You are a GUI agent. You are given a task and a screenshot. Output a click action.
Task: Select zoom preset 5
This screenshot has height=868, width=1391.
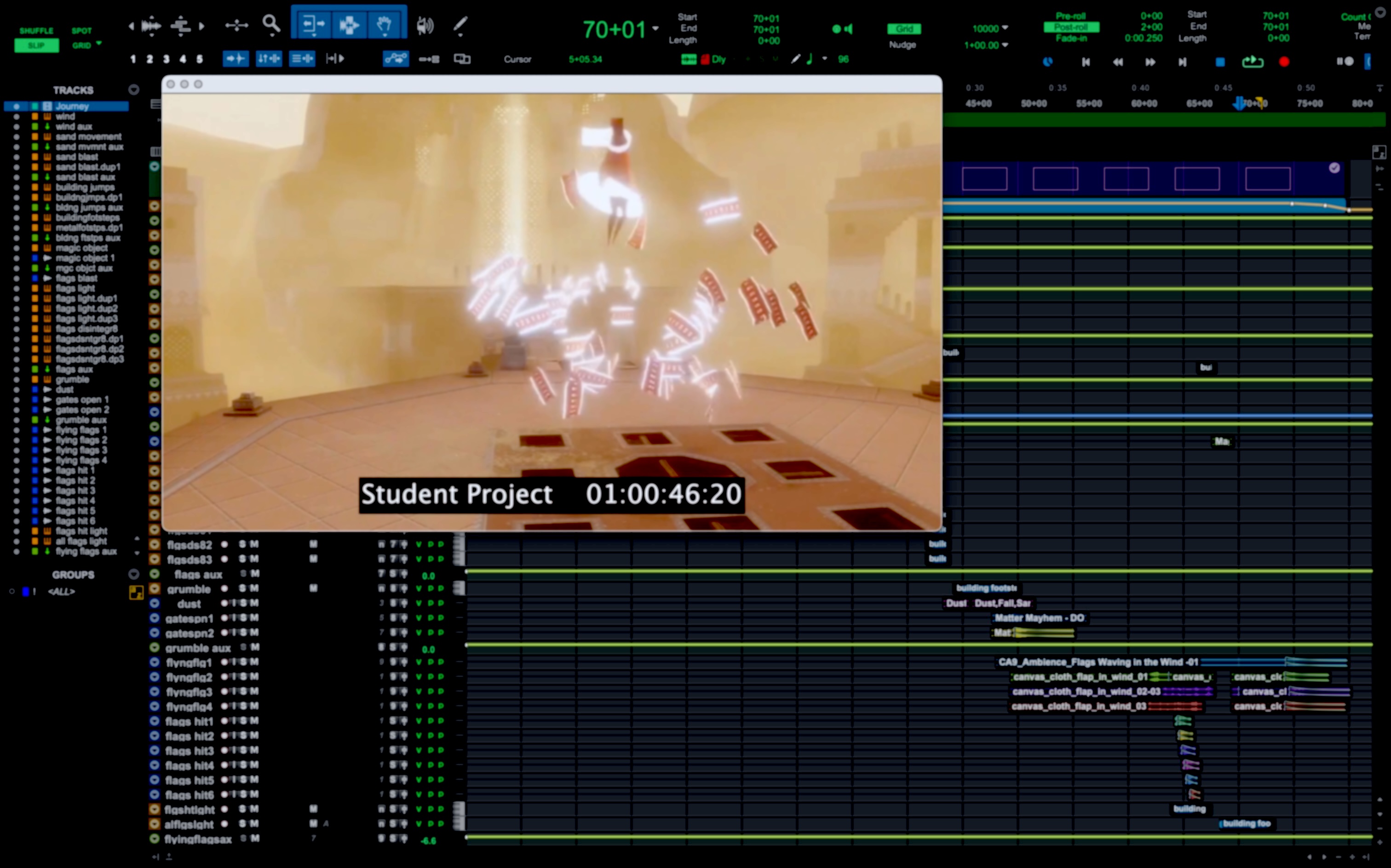pos(199,58)
